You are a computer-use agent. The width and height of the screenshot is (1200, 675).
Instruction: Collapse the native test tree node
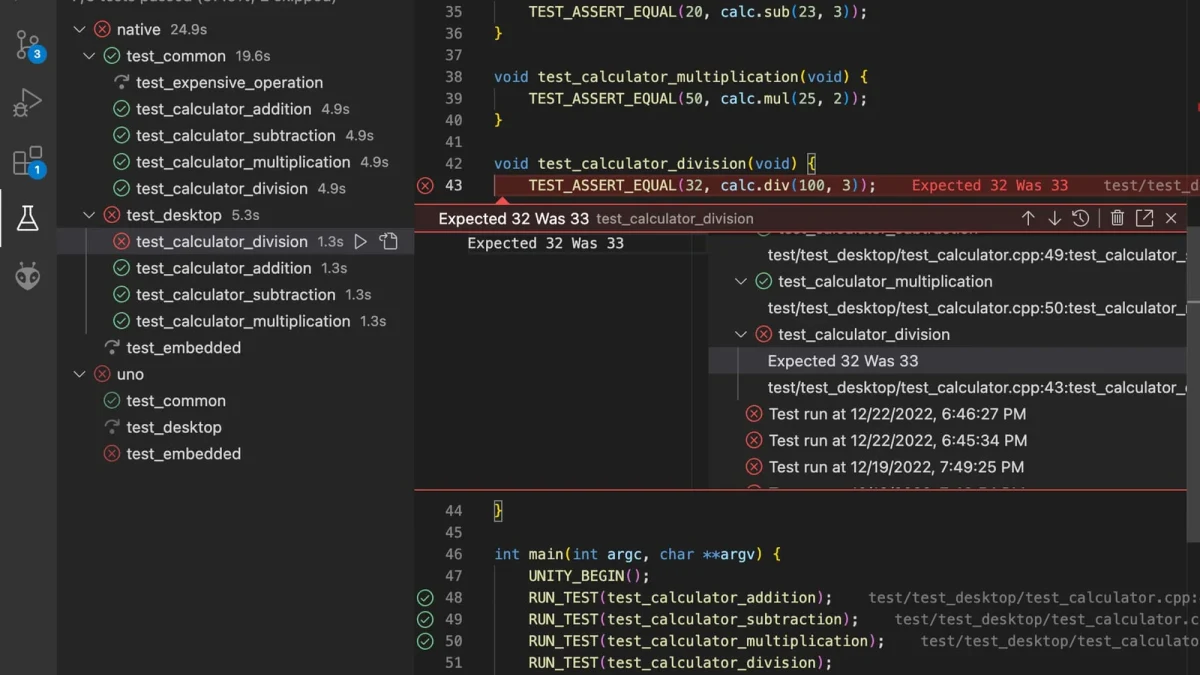[x=80, y=30]
